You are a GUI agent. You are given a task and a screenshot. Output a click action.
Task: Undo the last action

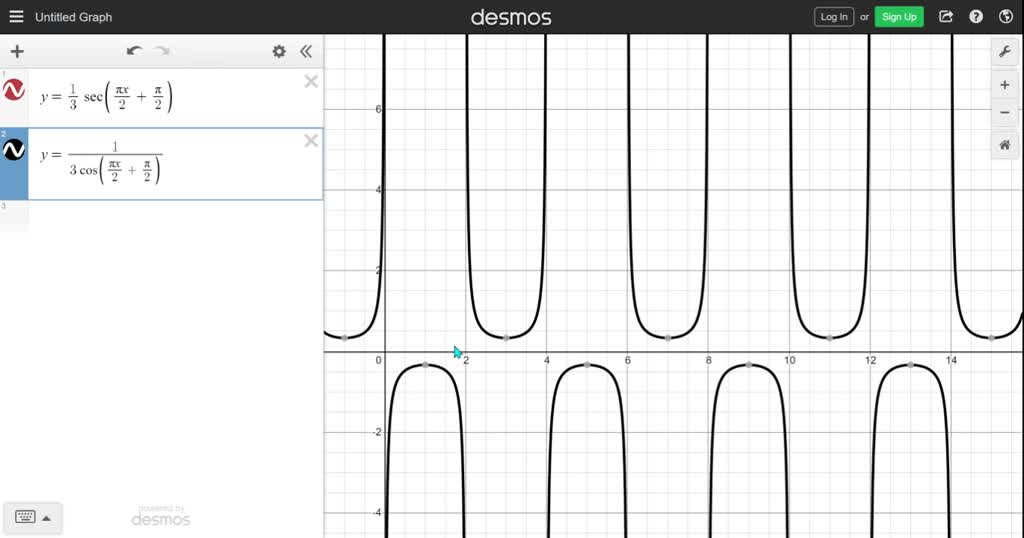134,51
